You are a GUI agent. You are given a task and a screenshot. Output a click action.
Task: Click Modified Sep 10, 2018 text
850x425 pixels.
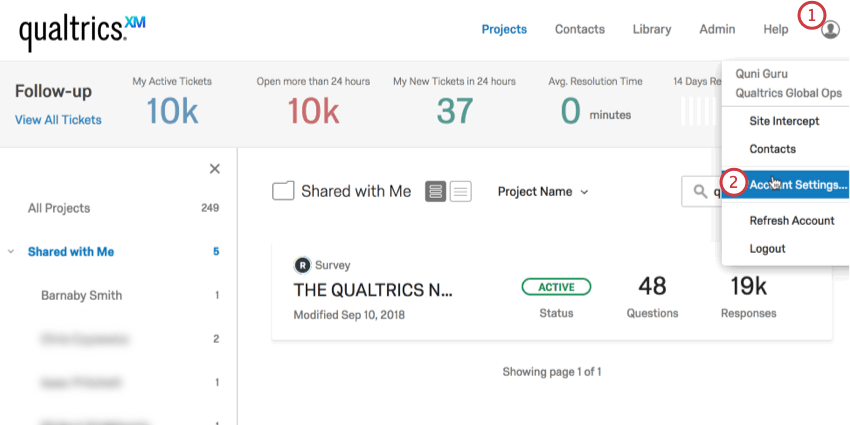[x=349, y=315]
